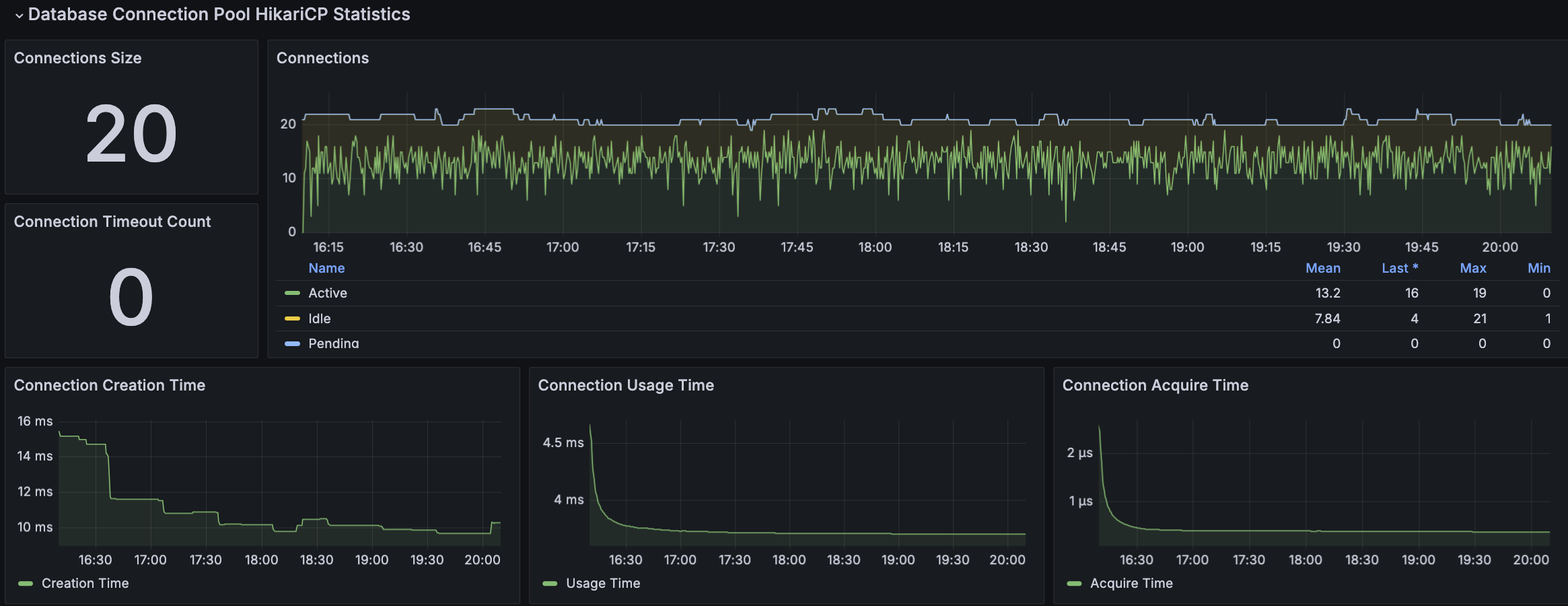Open the Database Connection Pool HikariCP Statistics row title
The height and width of the screenshot is (606, 1568).
coord(219,14)
